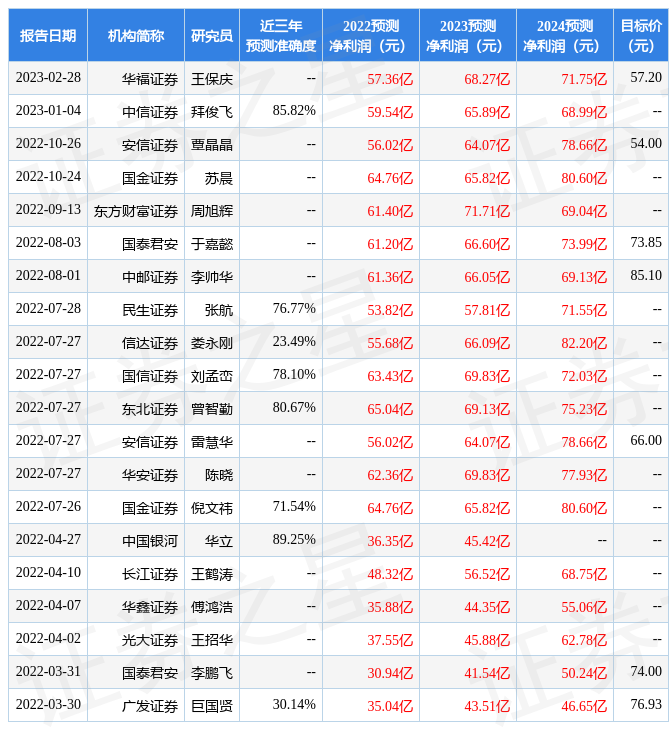Click the 77.93亿 profit value
The height and width of the screenshot is (730, 669).
584,475
